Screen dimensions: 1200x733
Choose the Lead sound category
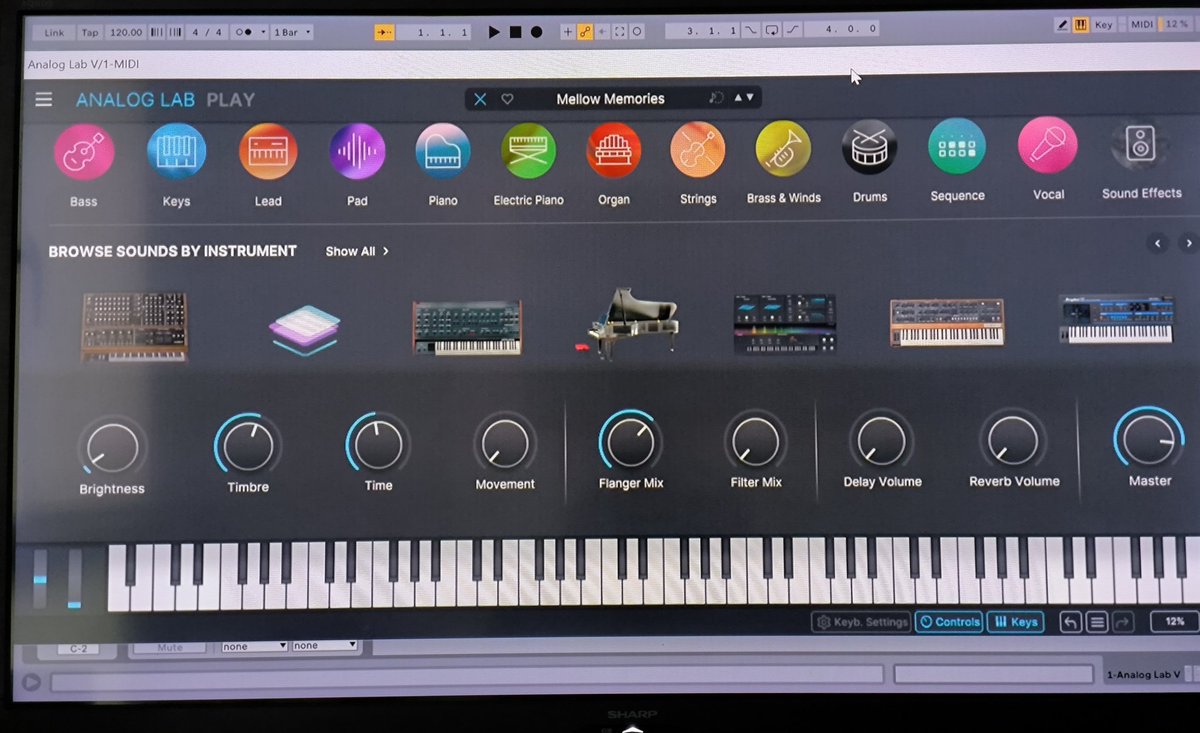point(268,152)
